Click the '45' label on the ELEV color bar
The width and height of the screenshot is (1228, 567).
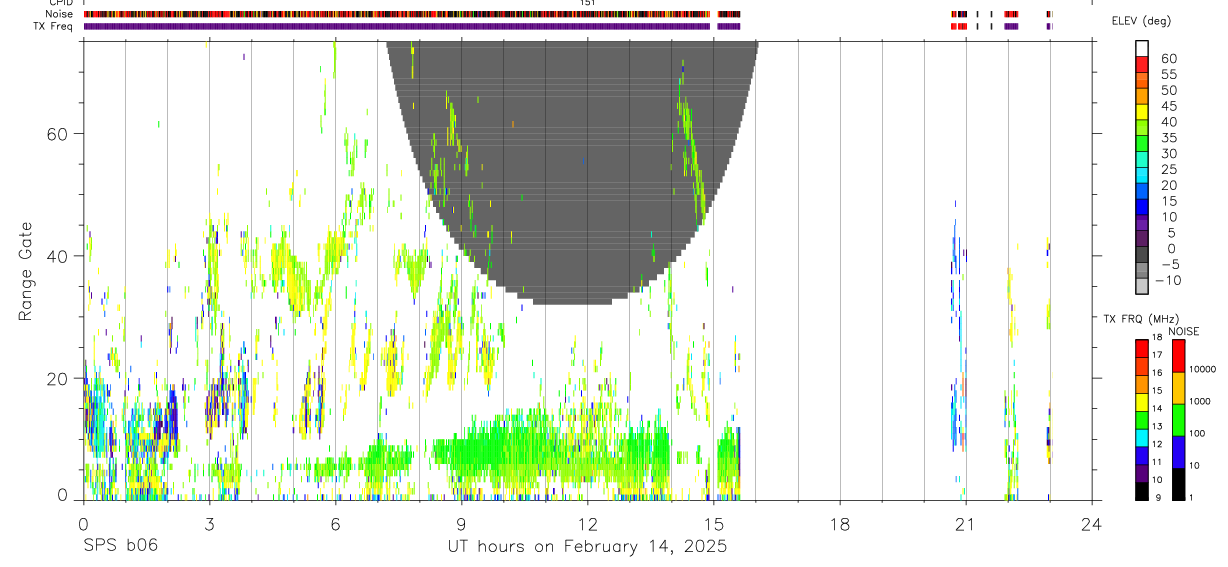coord(1168,106)
